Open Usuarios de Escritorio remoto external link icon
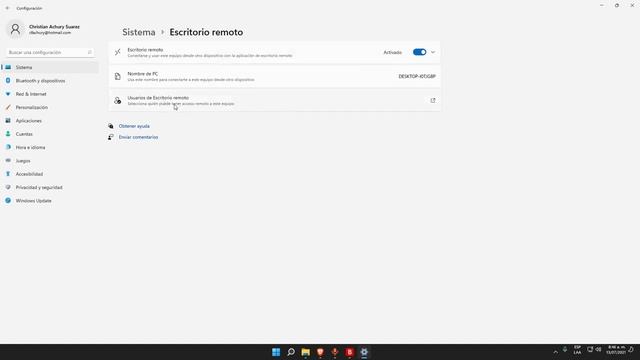The height and width of the screenshot is (360, 640). tap(433, 100)
